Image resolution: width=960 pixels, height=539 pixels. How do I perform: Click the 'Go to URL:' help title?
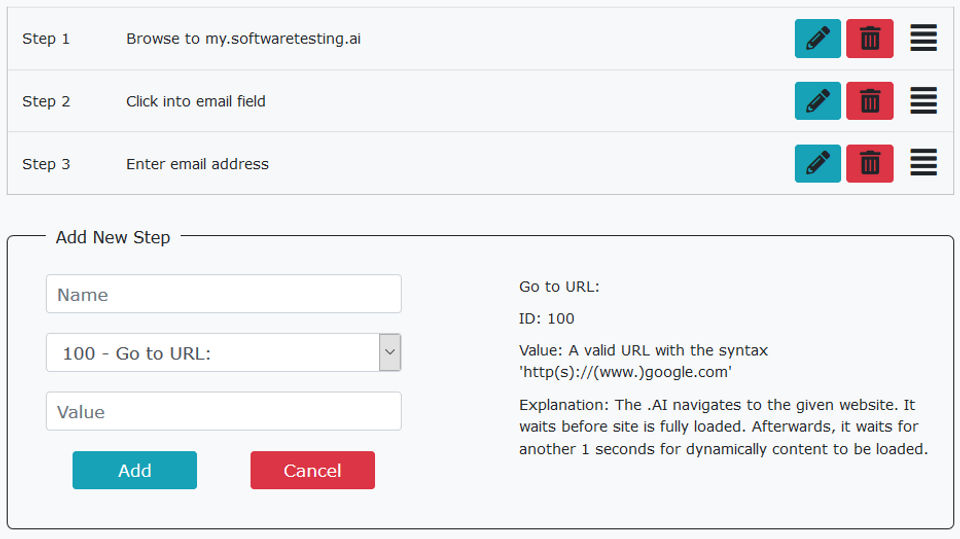559,287
